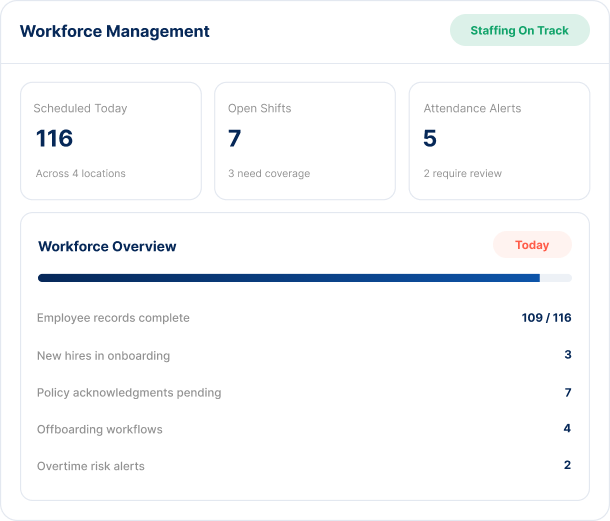Select New hires in onboarding row
Screen dimensions: 610x521
(x=304, y=355)
